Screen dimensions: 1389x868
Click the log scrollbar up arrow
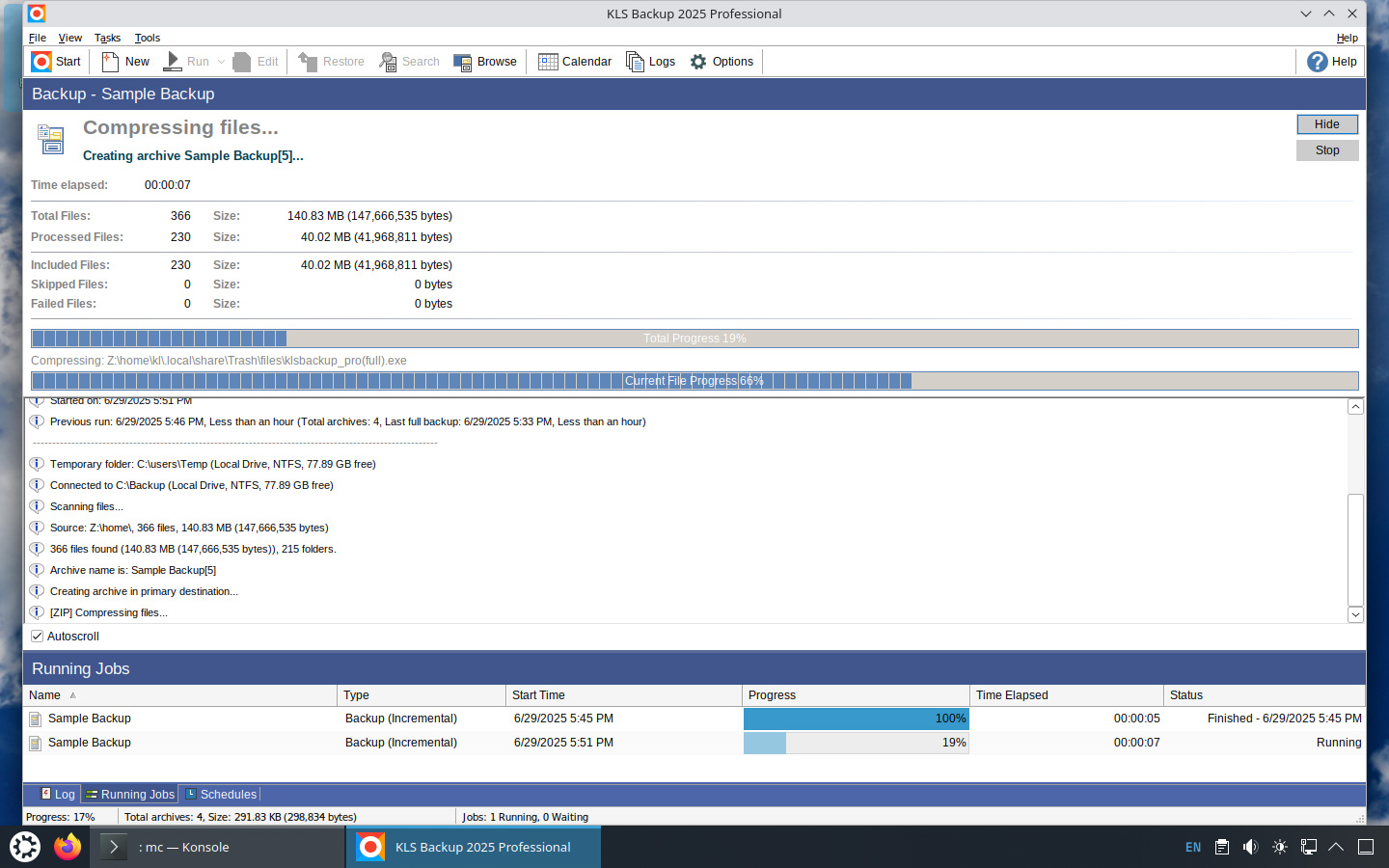pos(1355,407)
